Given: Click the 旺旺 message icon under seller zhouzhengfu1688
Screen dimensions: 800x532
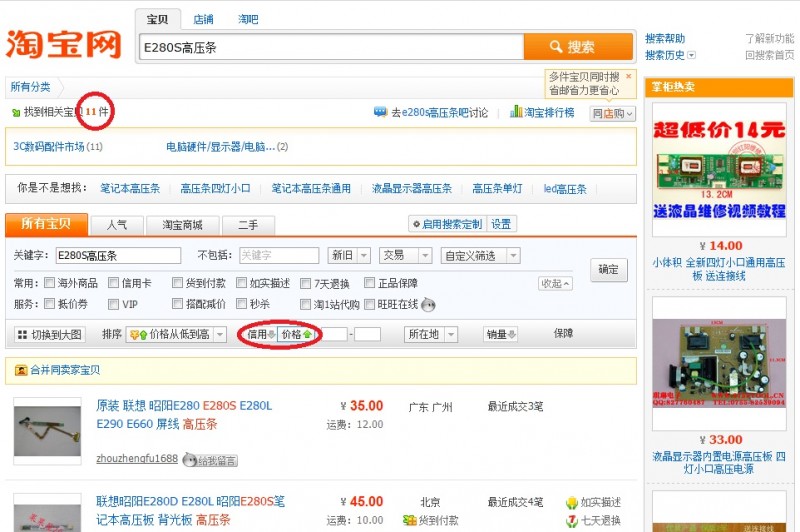Looking at the screenshot, I should pos(189,460).
